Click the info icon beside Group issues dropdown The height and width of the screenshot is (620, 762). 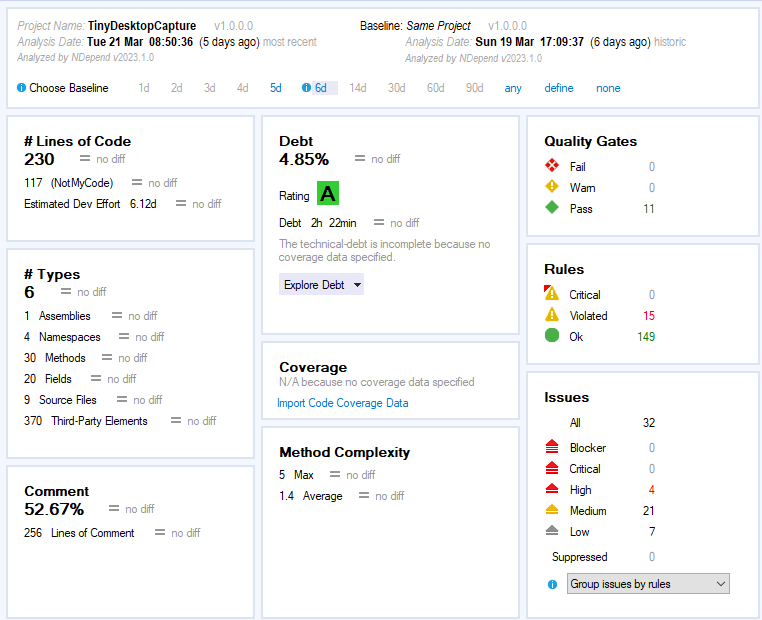pos(553,585)
